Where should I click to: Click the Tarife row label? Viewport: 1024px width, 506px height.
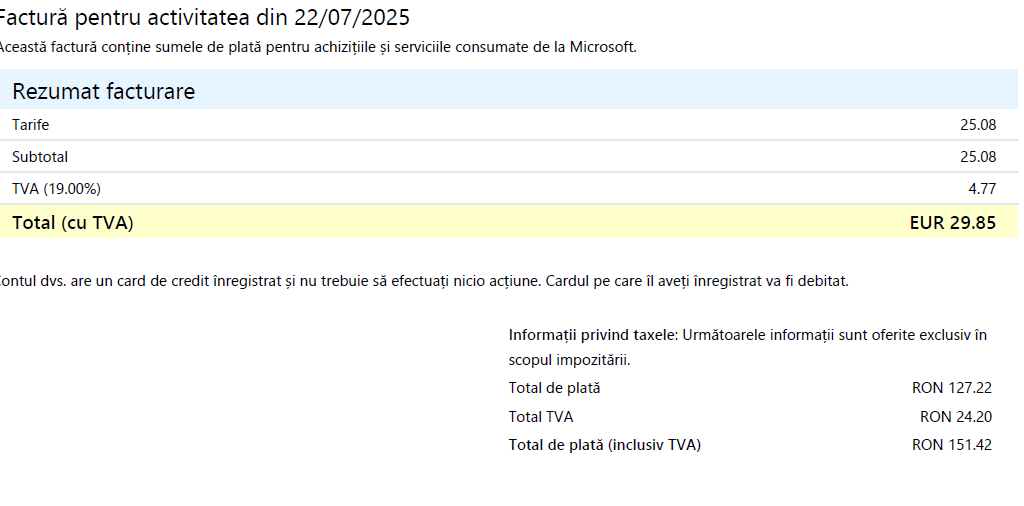(30, 125)
